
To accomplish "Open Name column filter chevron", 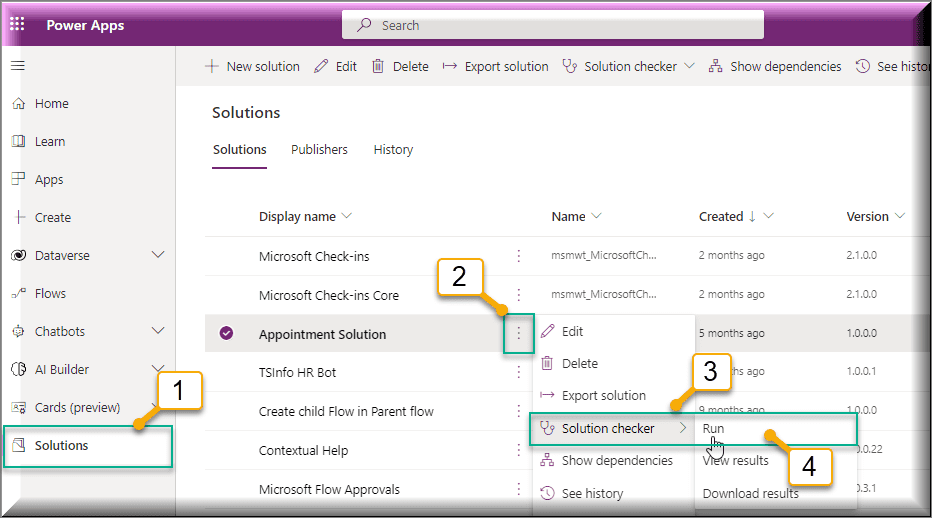I will [x=596, y=216].
